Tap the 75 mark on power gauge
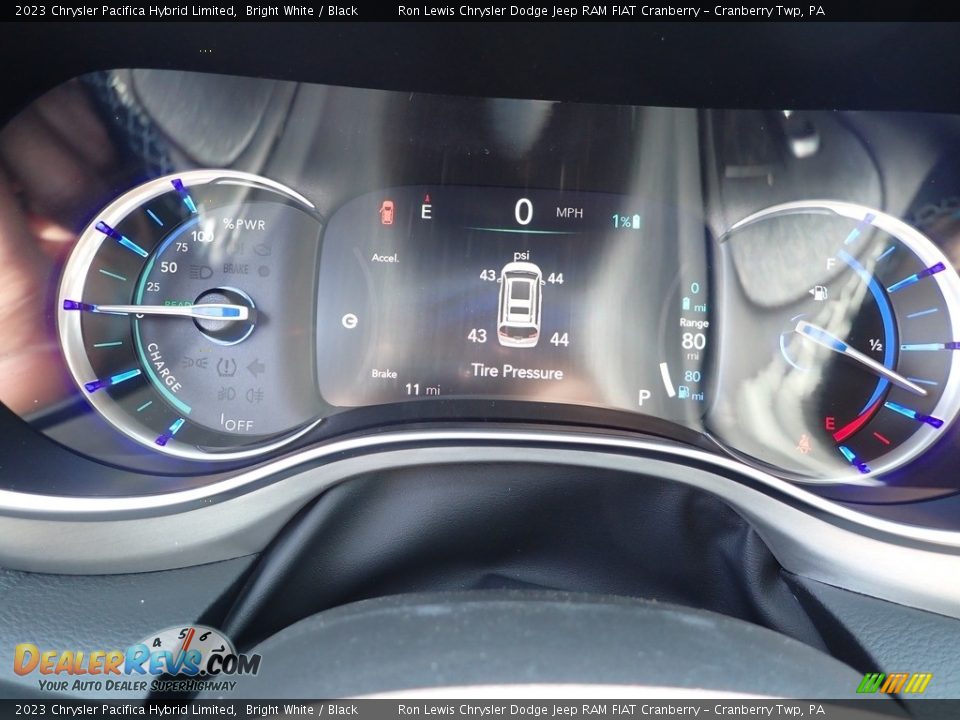This screenshot has width=960, height=720. [181, 247]
